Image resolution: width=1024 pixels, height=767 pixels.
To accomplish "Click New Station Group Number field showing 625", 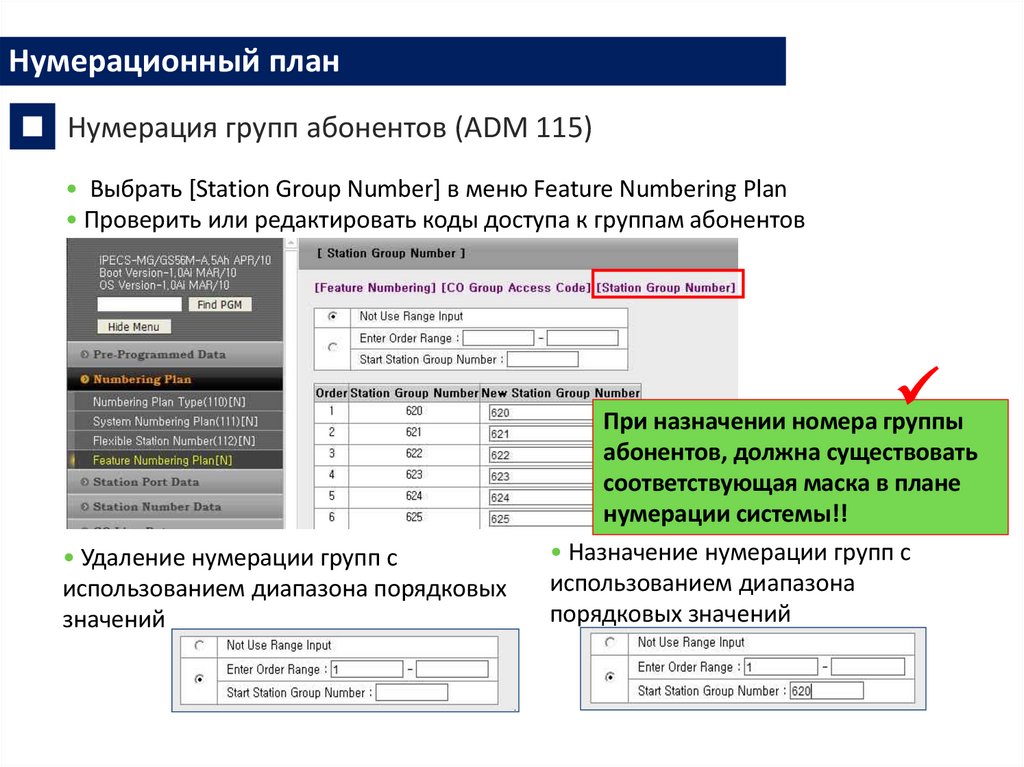I will [541, 519].
